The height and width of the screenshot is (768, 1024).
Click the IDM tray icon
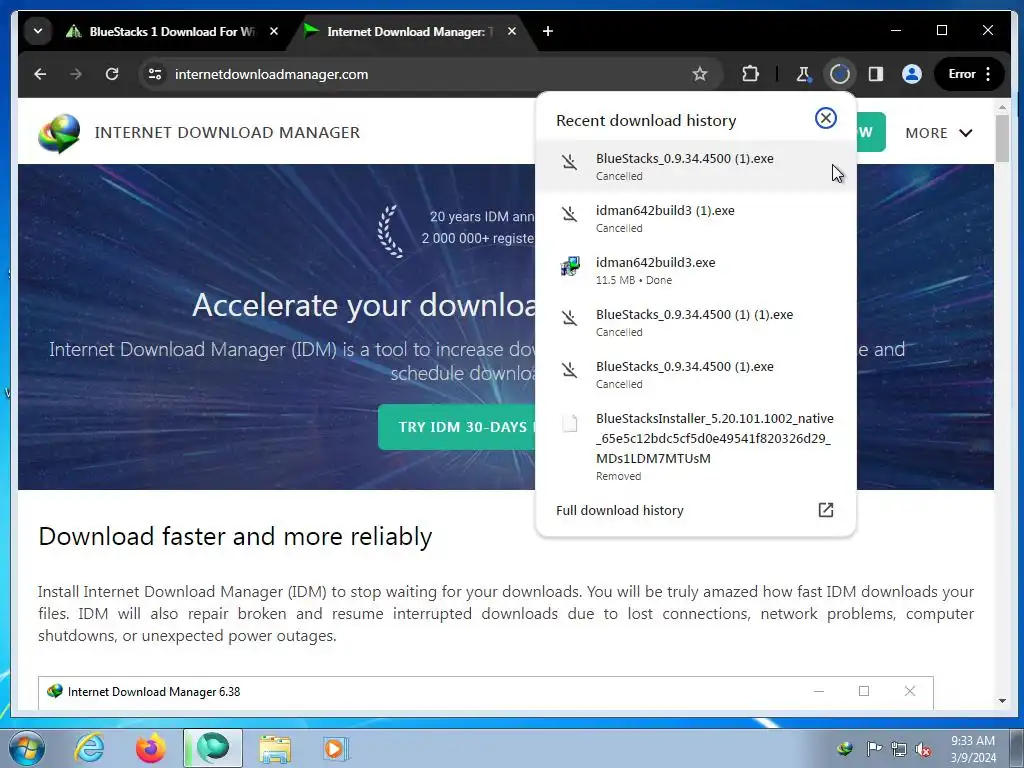(x=845, y=748)
